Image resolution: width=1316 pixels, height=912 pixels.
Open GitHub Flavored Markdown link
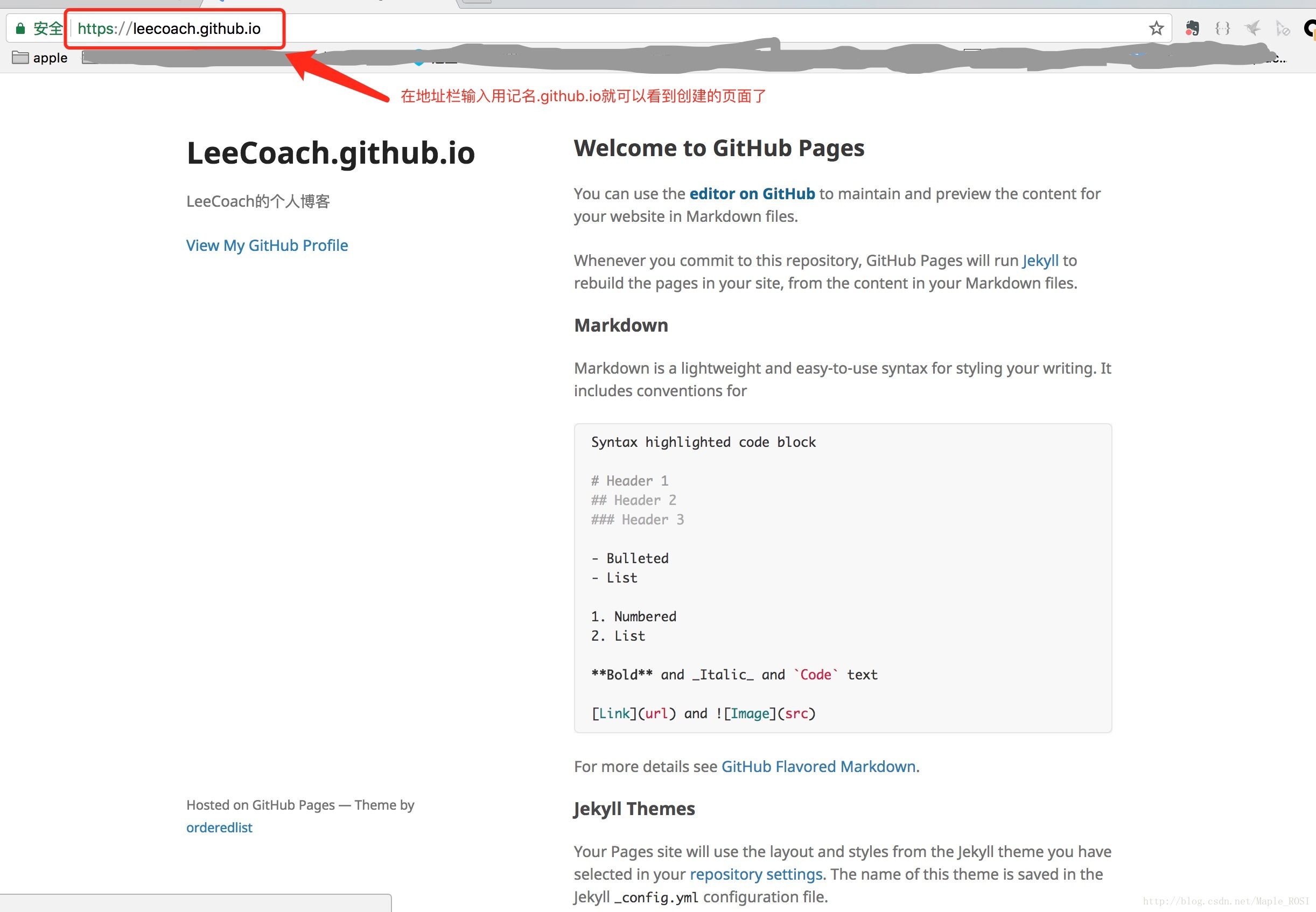point(818,766)
